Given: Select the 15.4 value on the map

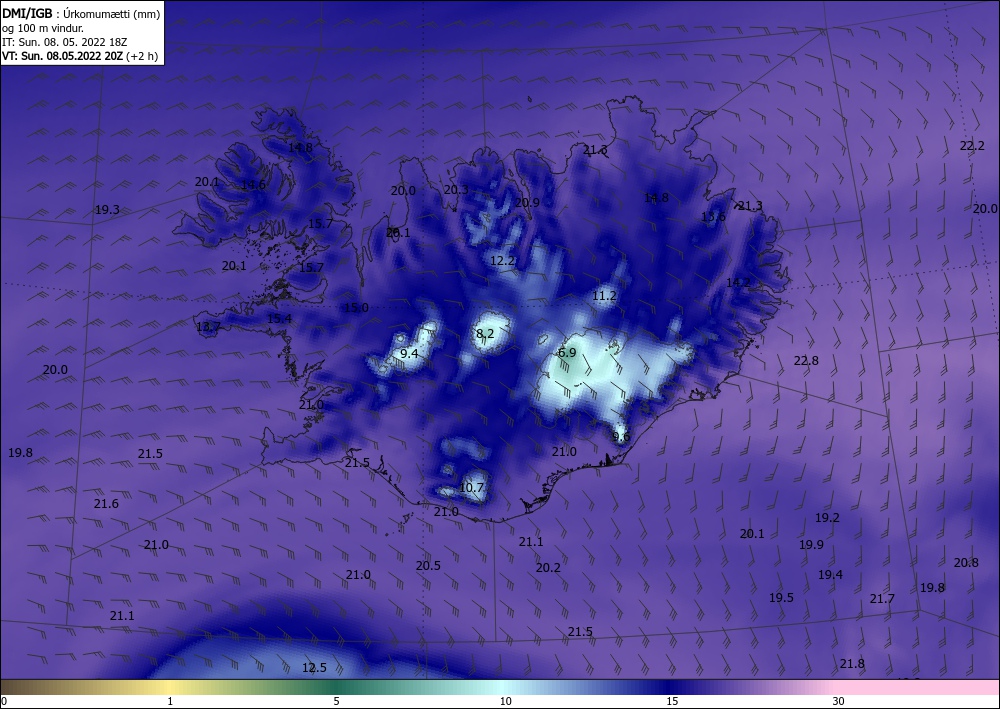Looking at the screenshot, I should 279,318.
